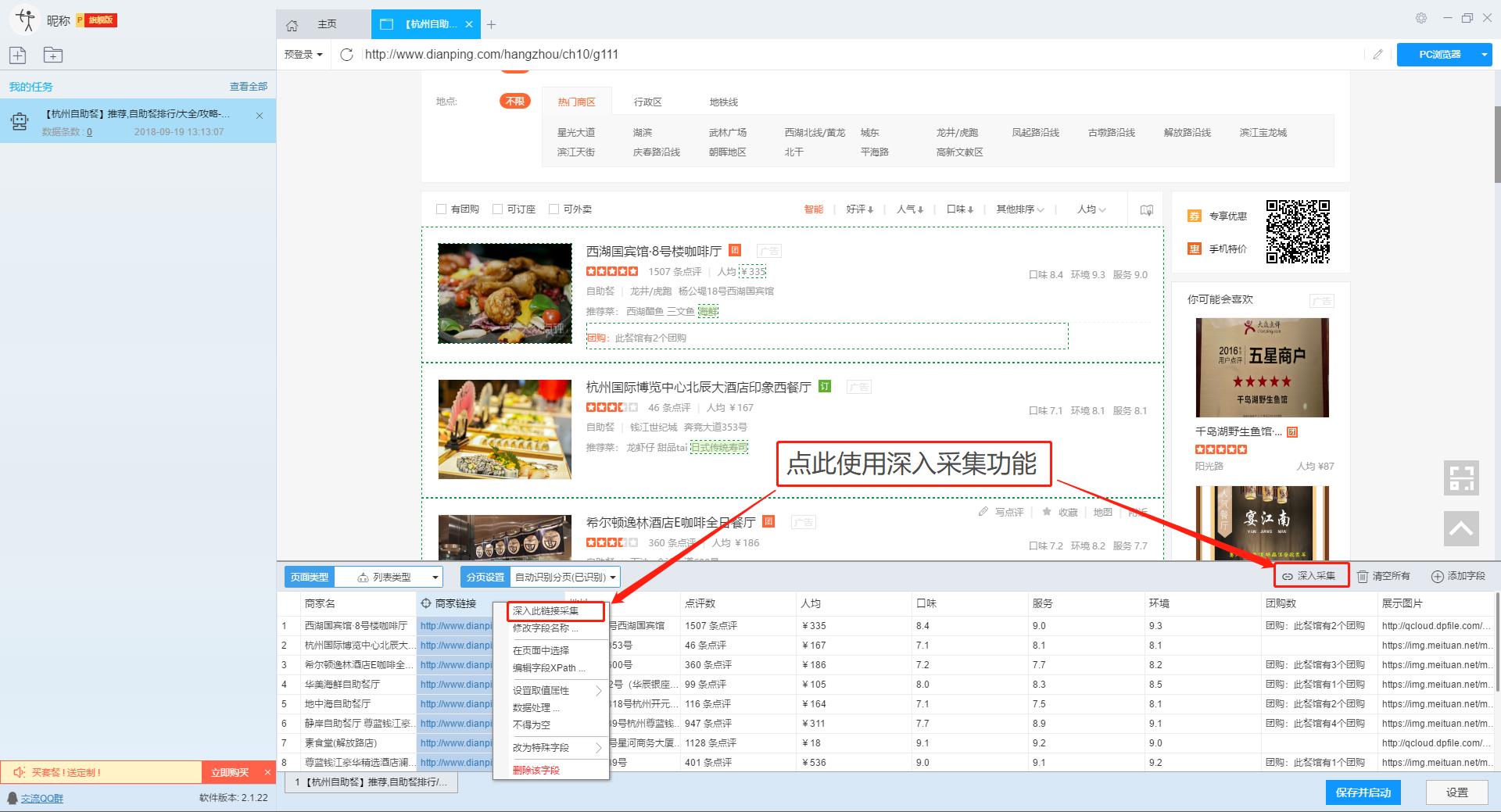
Task: Click the QR code image
Action: coord(1298,232)
